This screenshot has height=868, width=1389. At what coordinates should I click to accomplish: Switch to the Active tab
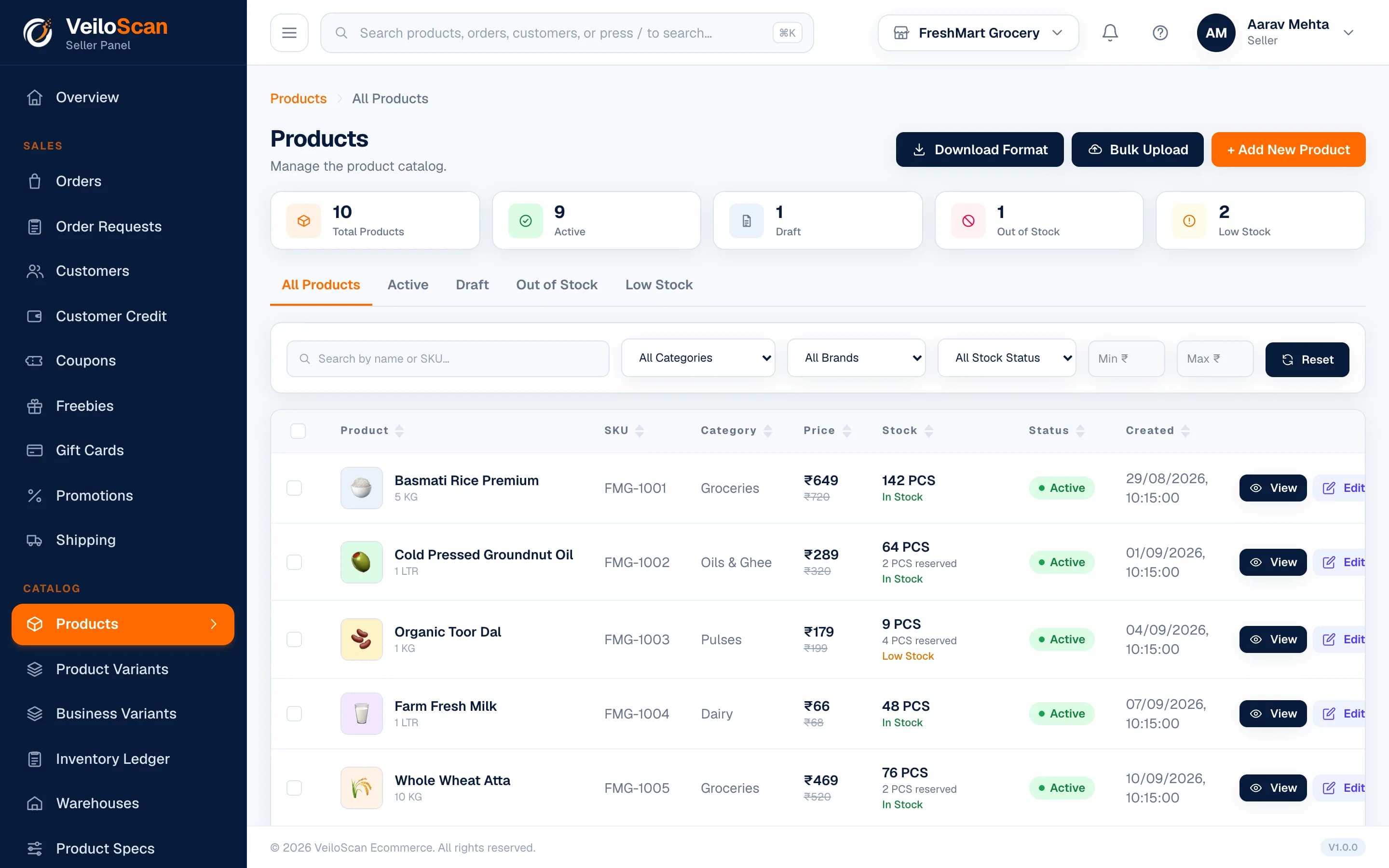pos(408,285)
